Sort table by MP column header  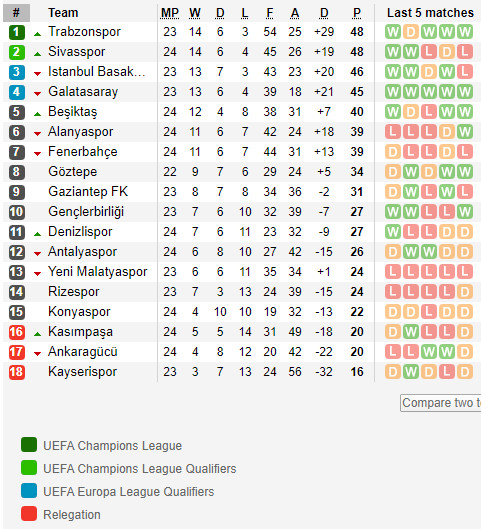170,13
